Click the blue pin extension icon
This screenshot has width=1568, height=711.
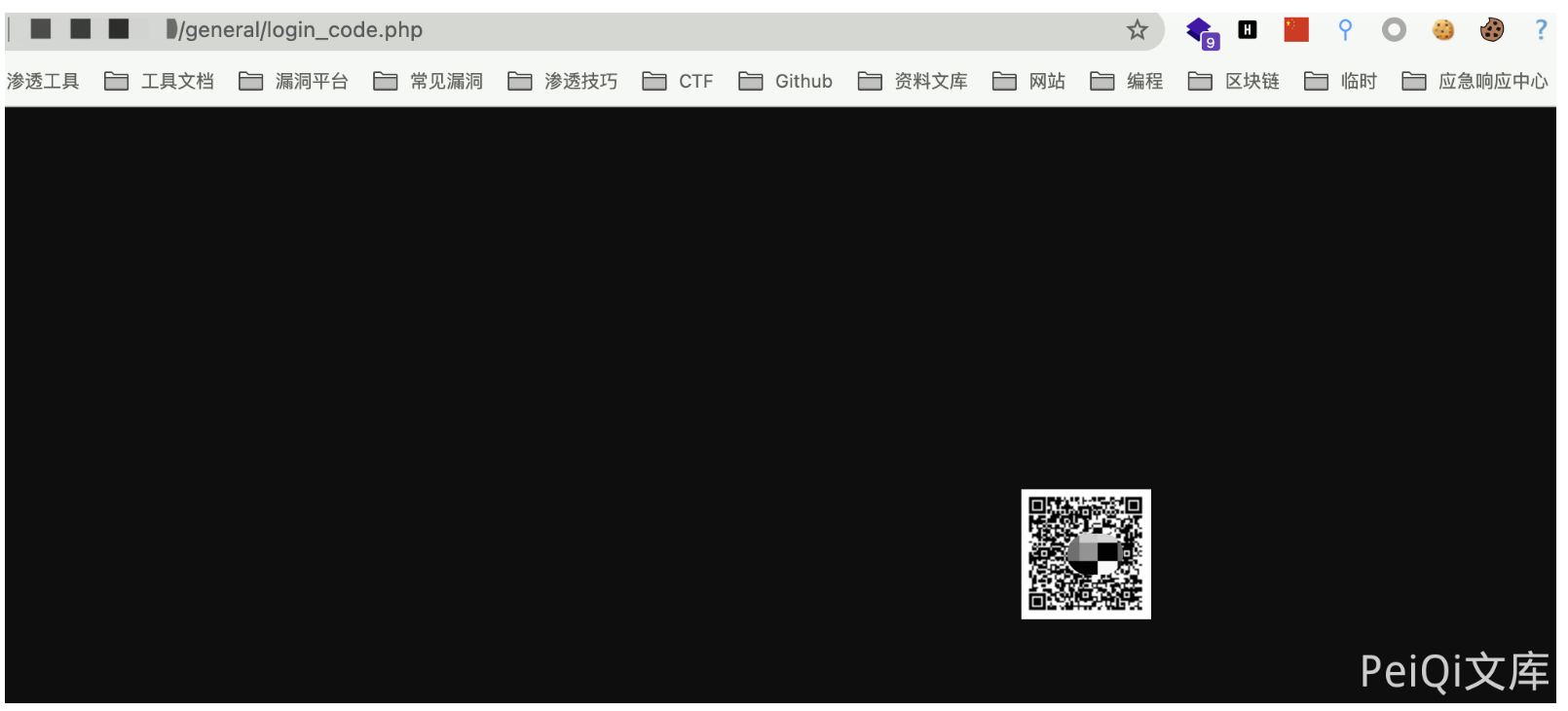coord(1345,30)
